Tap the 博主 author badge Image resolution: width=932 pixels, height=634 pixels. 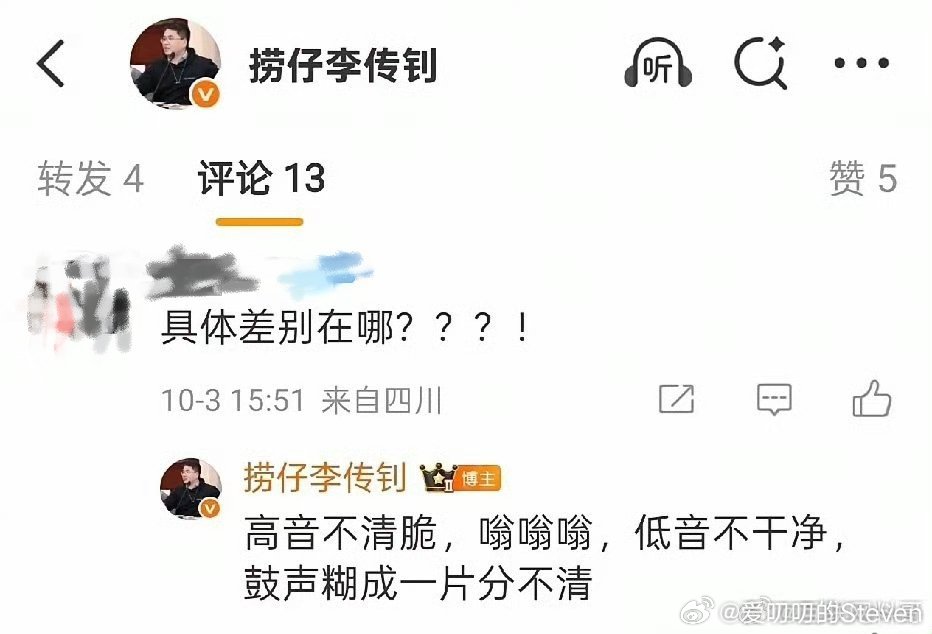(x=478, y=478)
